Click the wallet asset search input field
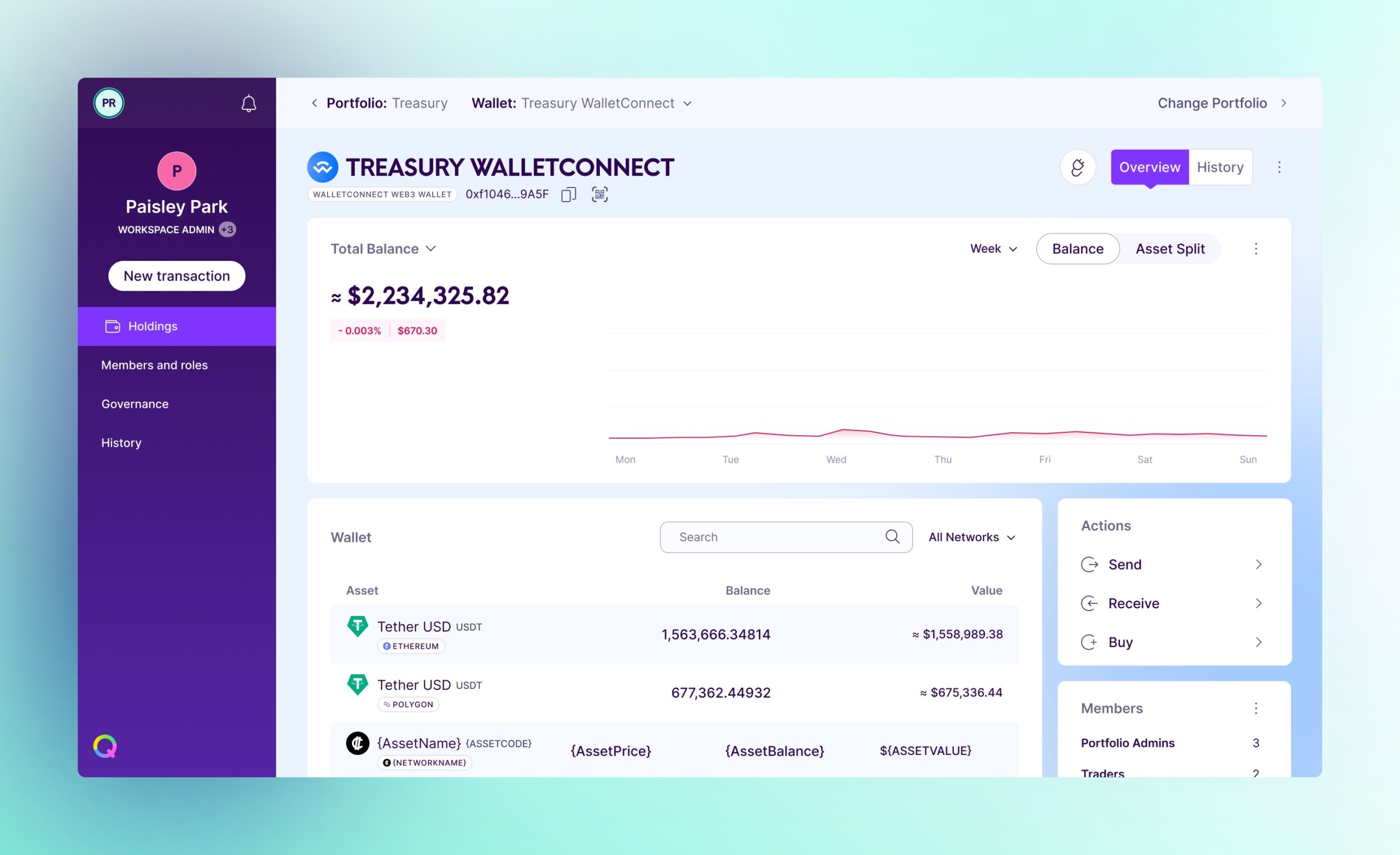Image resolution: width=1400 pixels, height=855 pixels. click(x=786, y=537)
